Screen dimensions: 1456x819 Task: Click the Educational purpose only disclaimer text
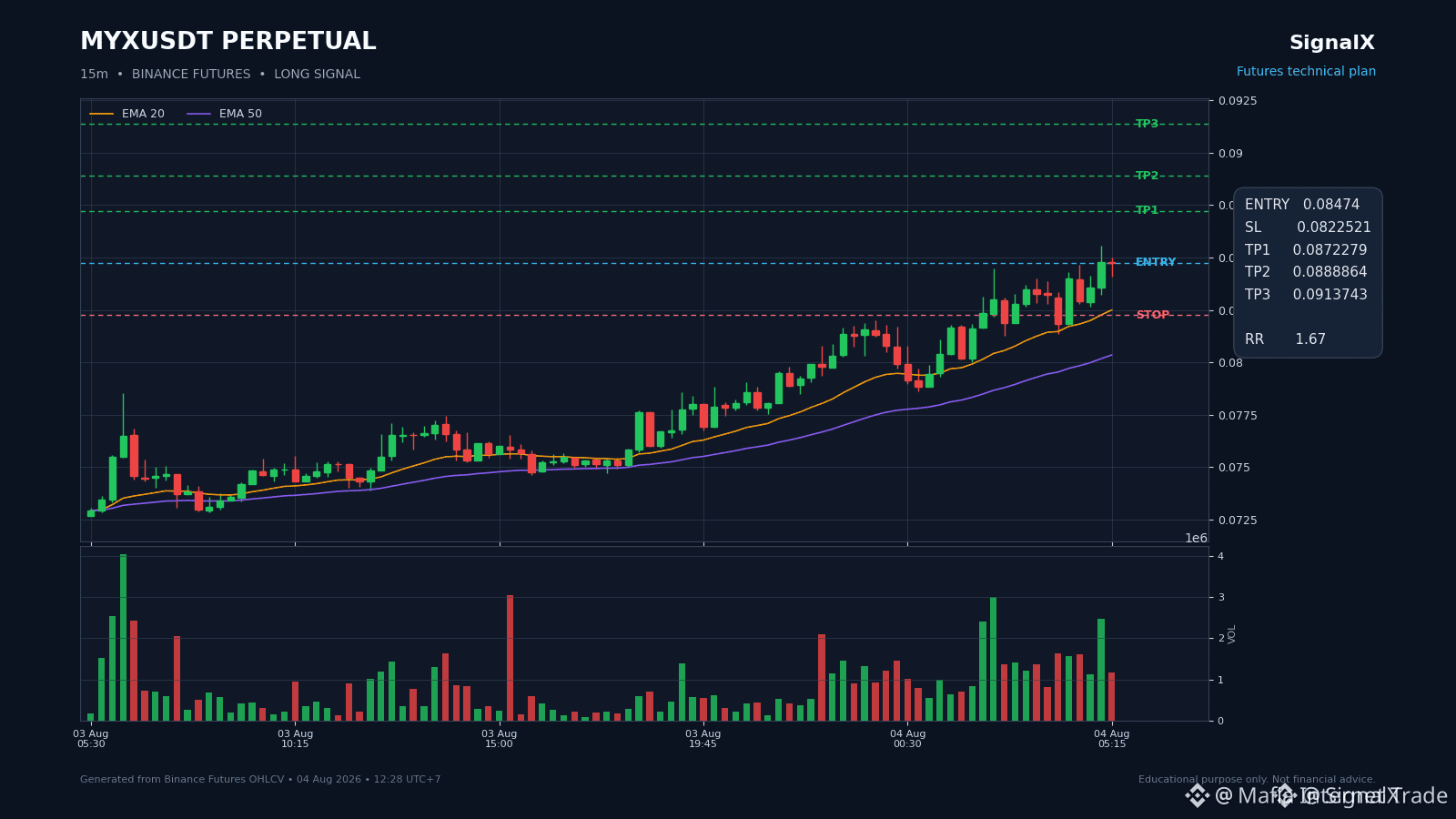coord(1257,780)
